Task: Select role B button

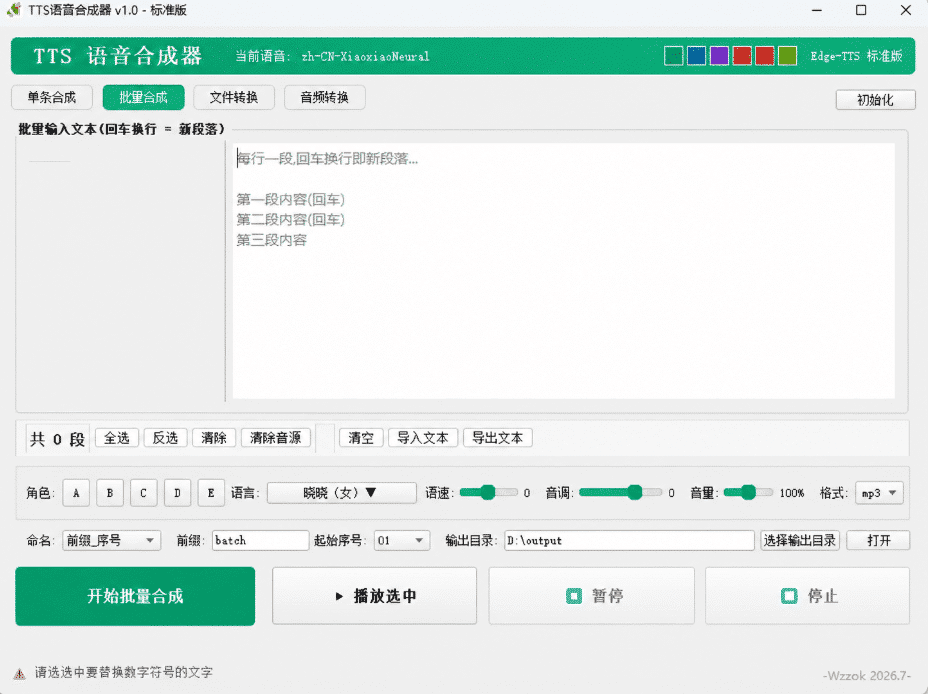Action: coord(110,493)
